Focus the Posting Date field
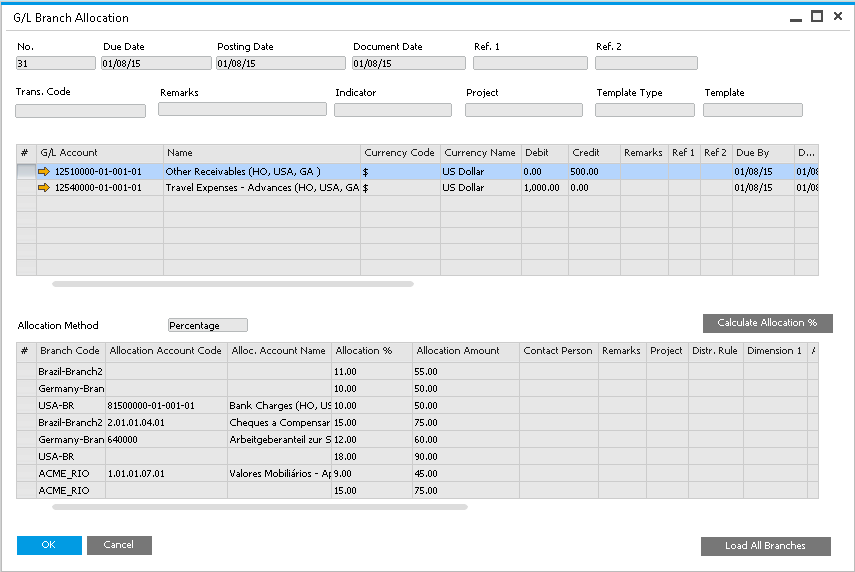Screen dimensions: 855x572 281,63
